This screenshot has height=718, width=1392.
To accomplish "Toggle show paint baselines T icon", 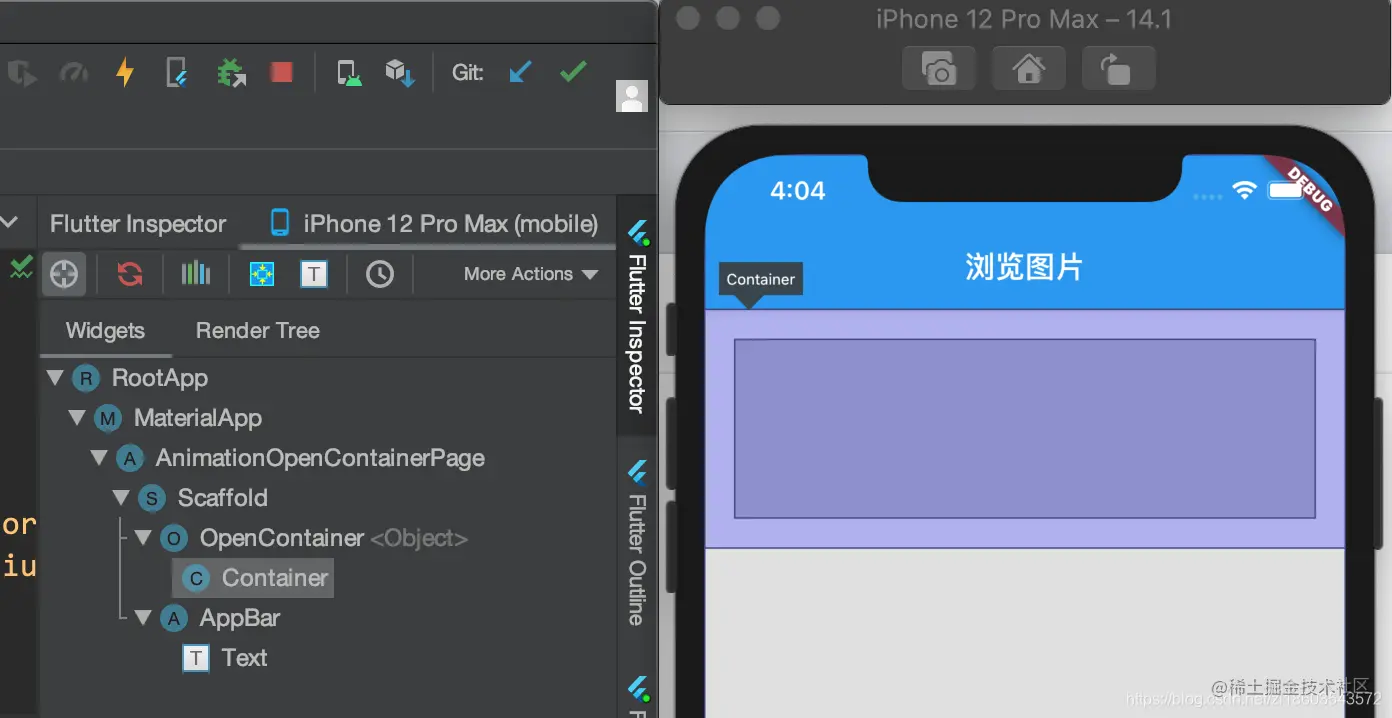I will click(x=314, y=274).
